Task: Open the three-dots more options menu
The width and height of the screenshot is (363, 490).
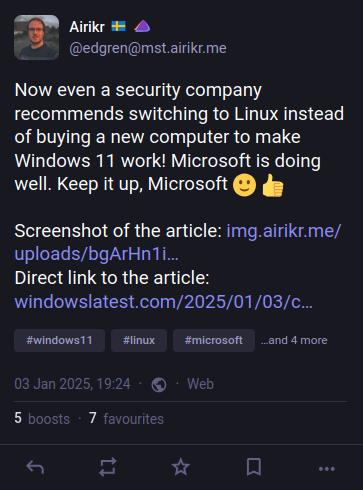Action: (x=327, y=469)
